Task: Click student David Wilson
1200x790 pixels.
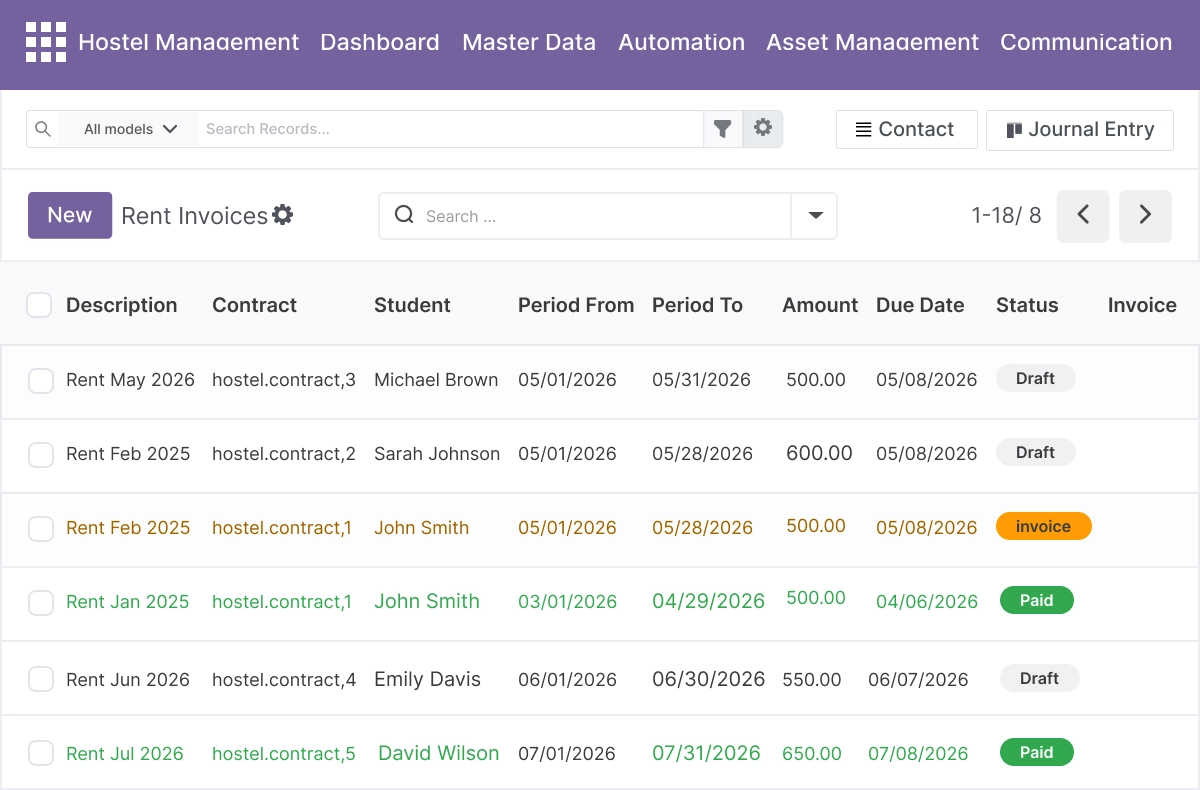Action: click(438, 753)
